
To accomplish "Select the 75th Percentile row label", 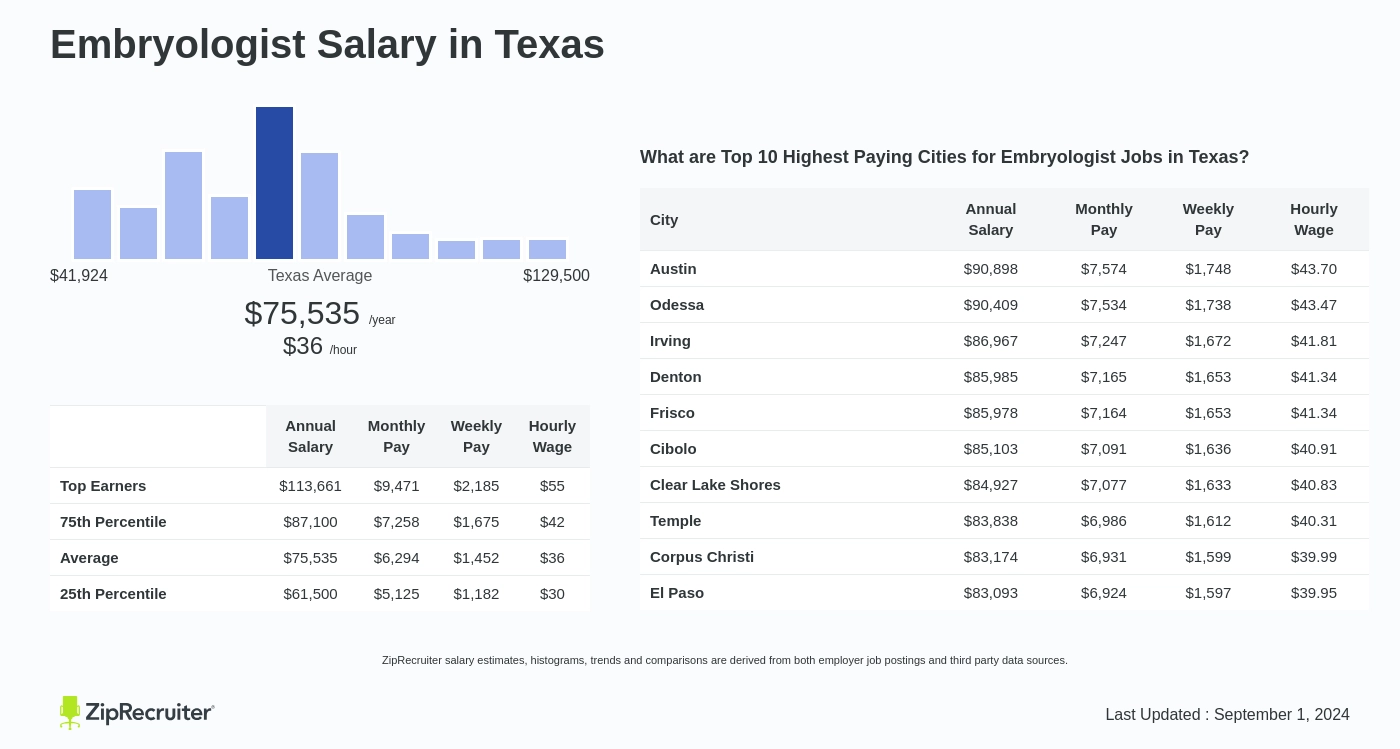I will 113,522.
